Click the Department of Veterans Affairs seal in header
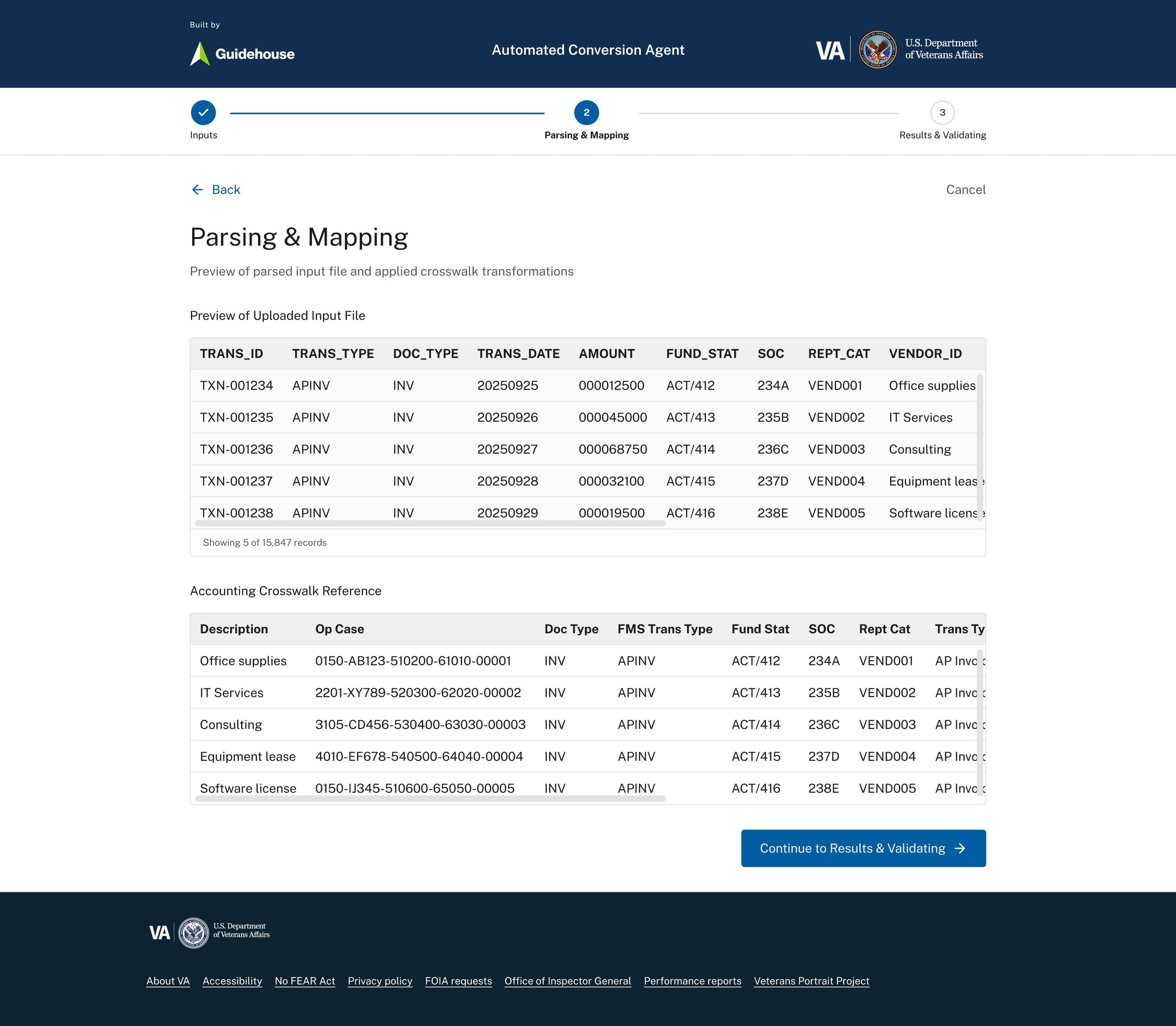Image resolution: width=1176 pixels, height=1026 pixels. (x=877, y=50)
